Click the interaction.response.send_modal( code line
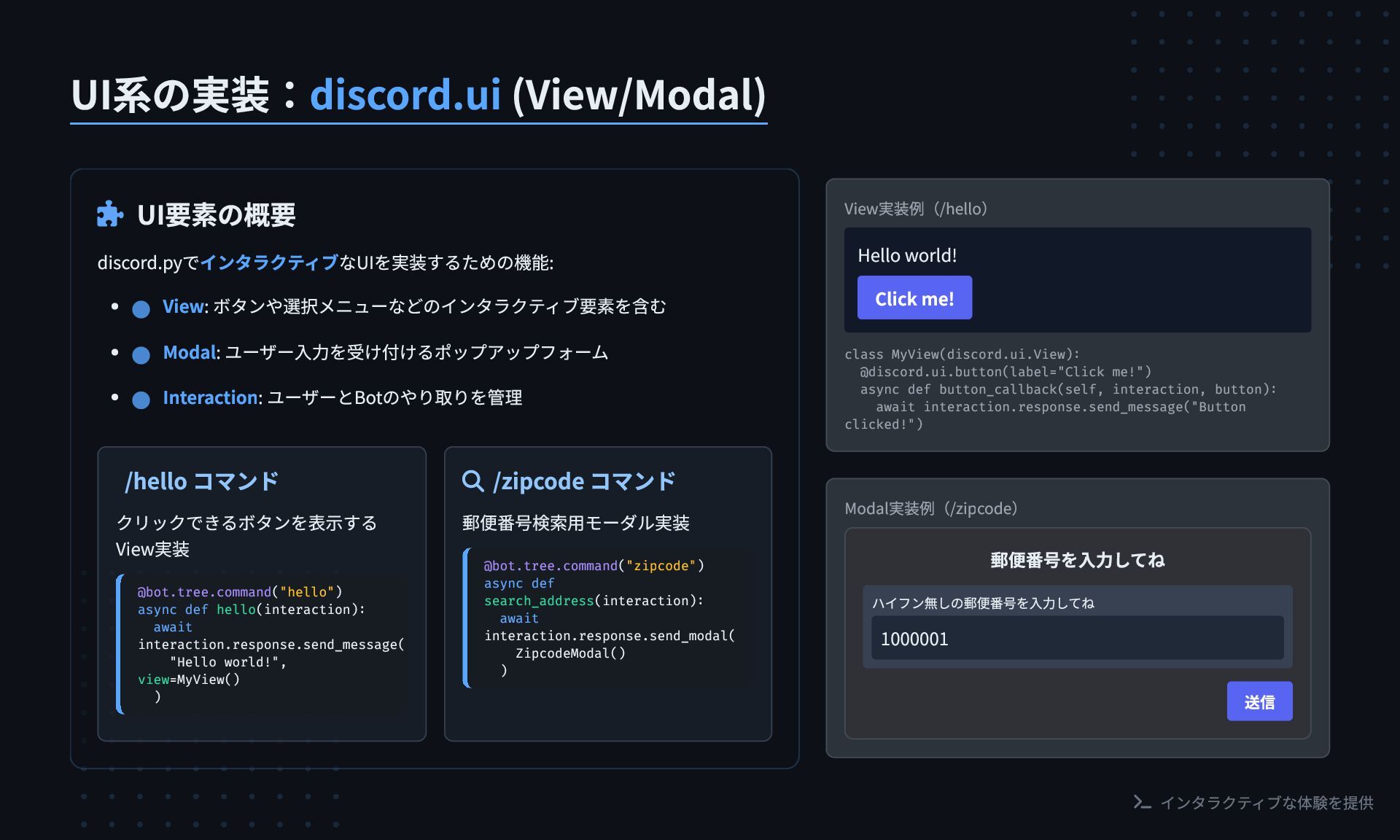This screenshot has width=1400, height=840. (x=610, y=636)
